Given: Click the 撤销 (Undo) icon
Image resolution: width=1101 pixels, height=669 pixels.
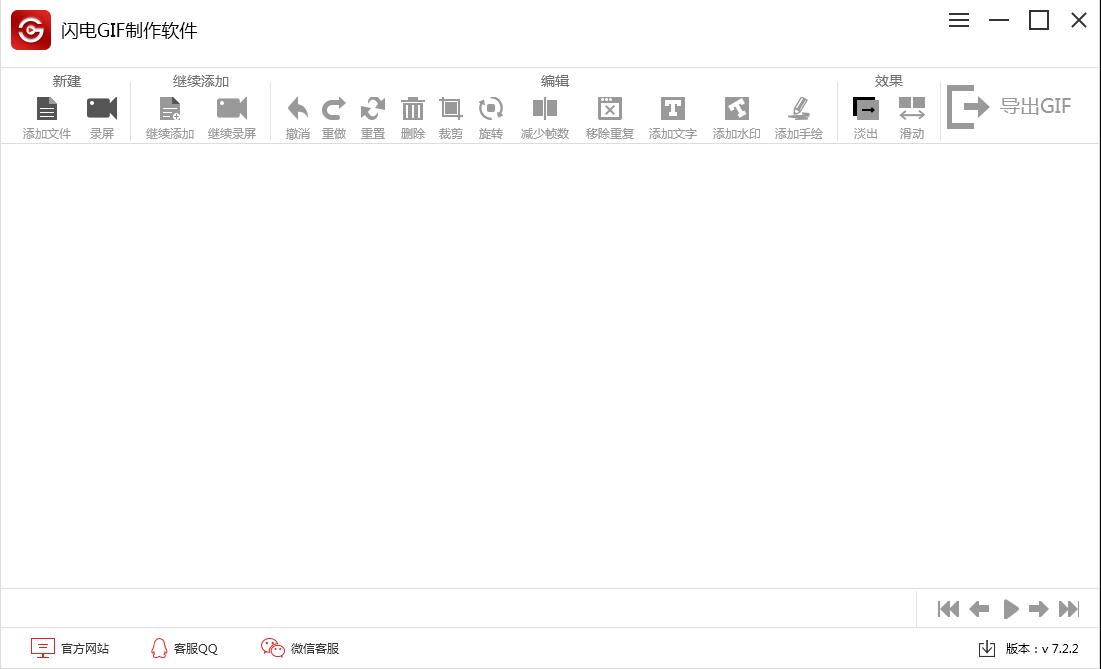Looking at the screenshot, I should (297, 113).
